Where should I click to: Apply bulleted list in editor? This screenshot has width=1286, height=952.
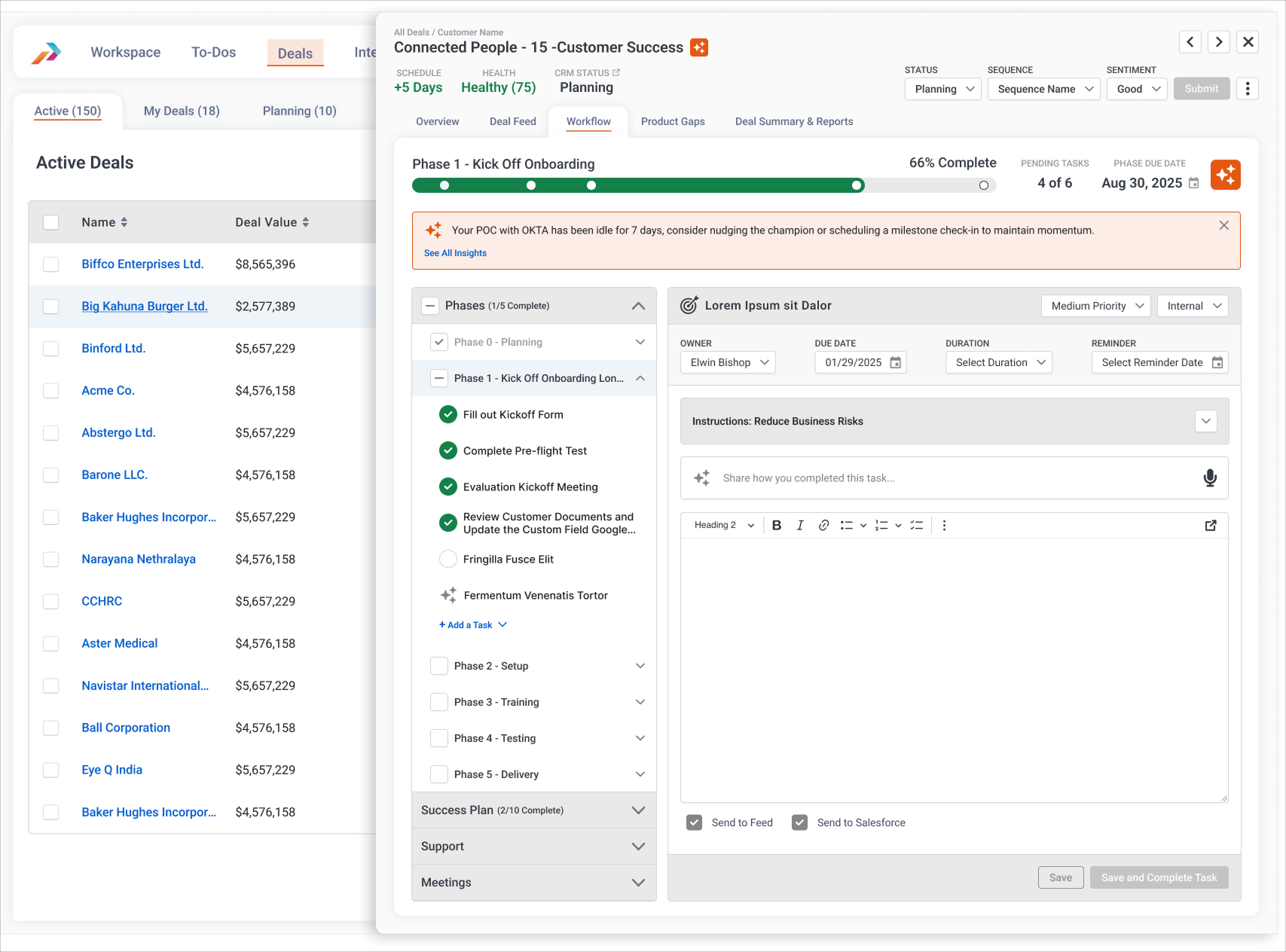[847, 526]
